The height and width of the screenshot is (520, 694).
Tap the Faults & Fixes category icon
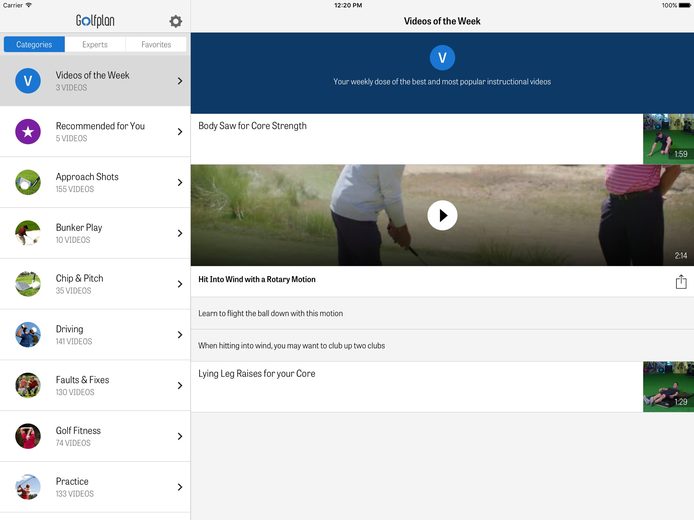point(28,385)
